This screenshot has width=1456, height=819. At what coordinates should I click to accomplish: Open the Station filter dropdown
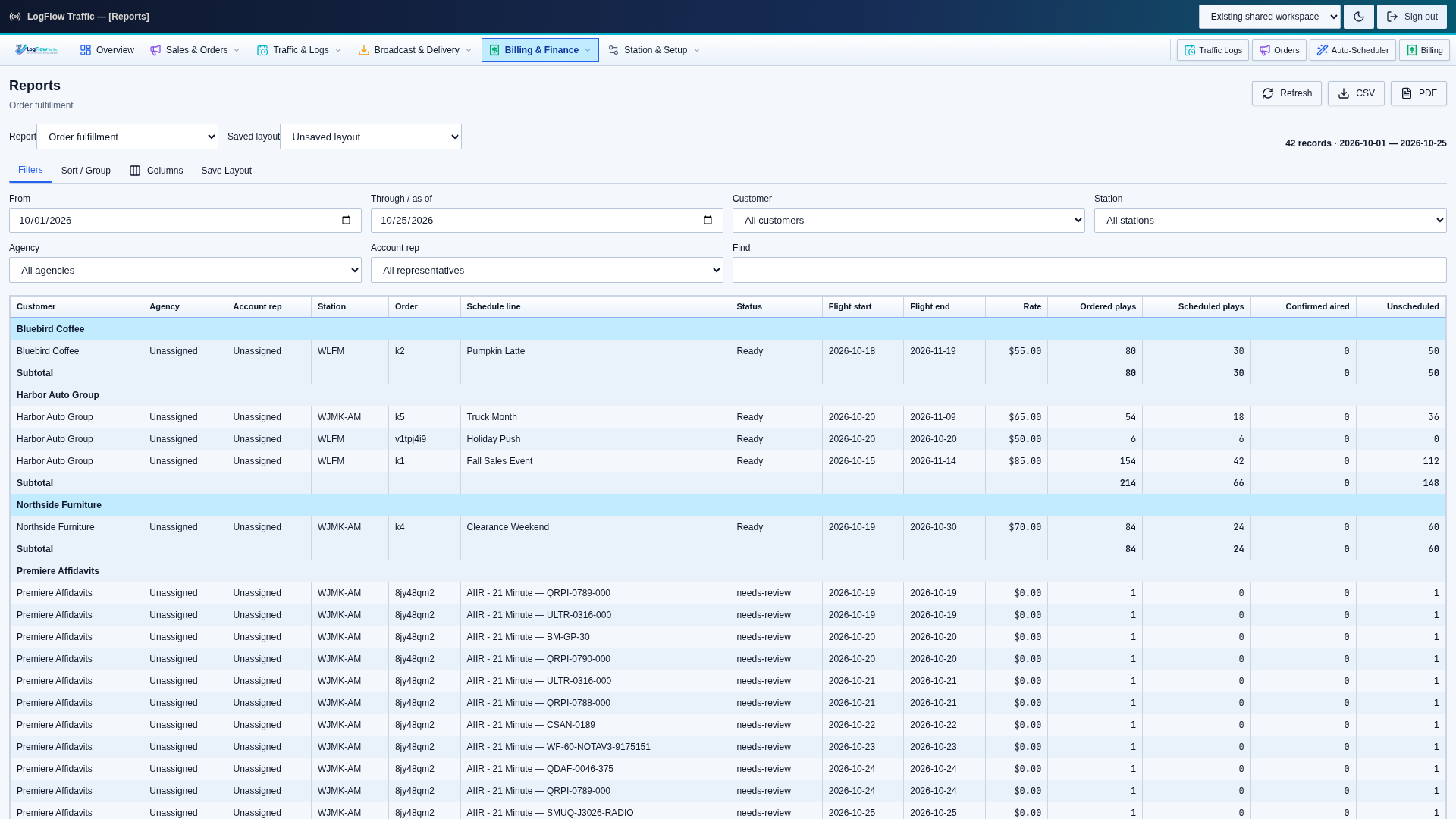tap(1270, 221)
